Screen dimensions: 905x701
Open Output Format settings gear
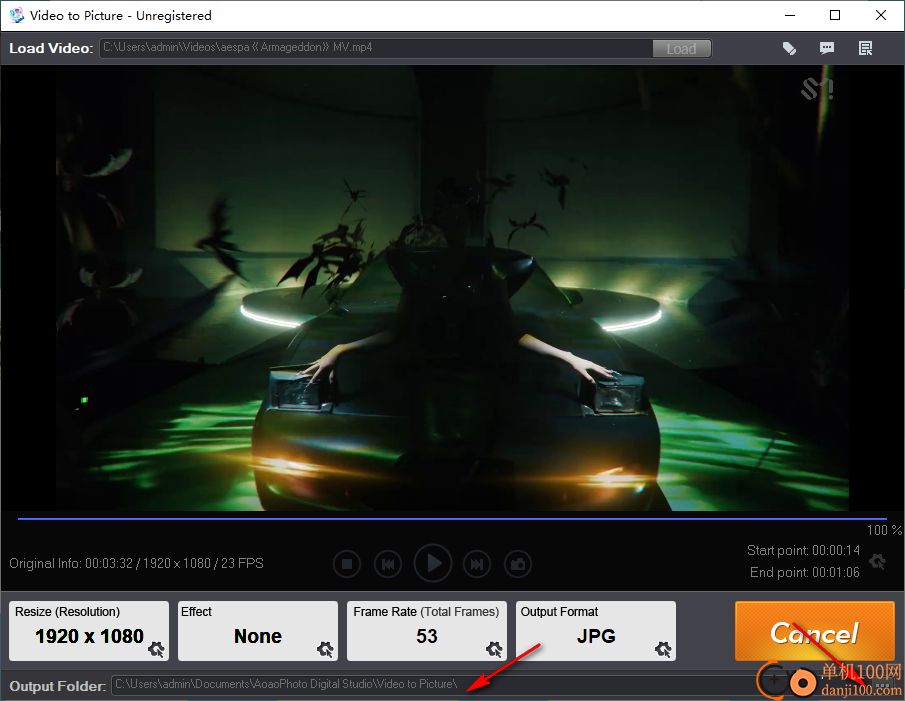pyautogui.click(x=663, y=650)
